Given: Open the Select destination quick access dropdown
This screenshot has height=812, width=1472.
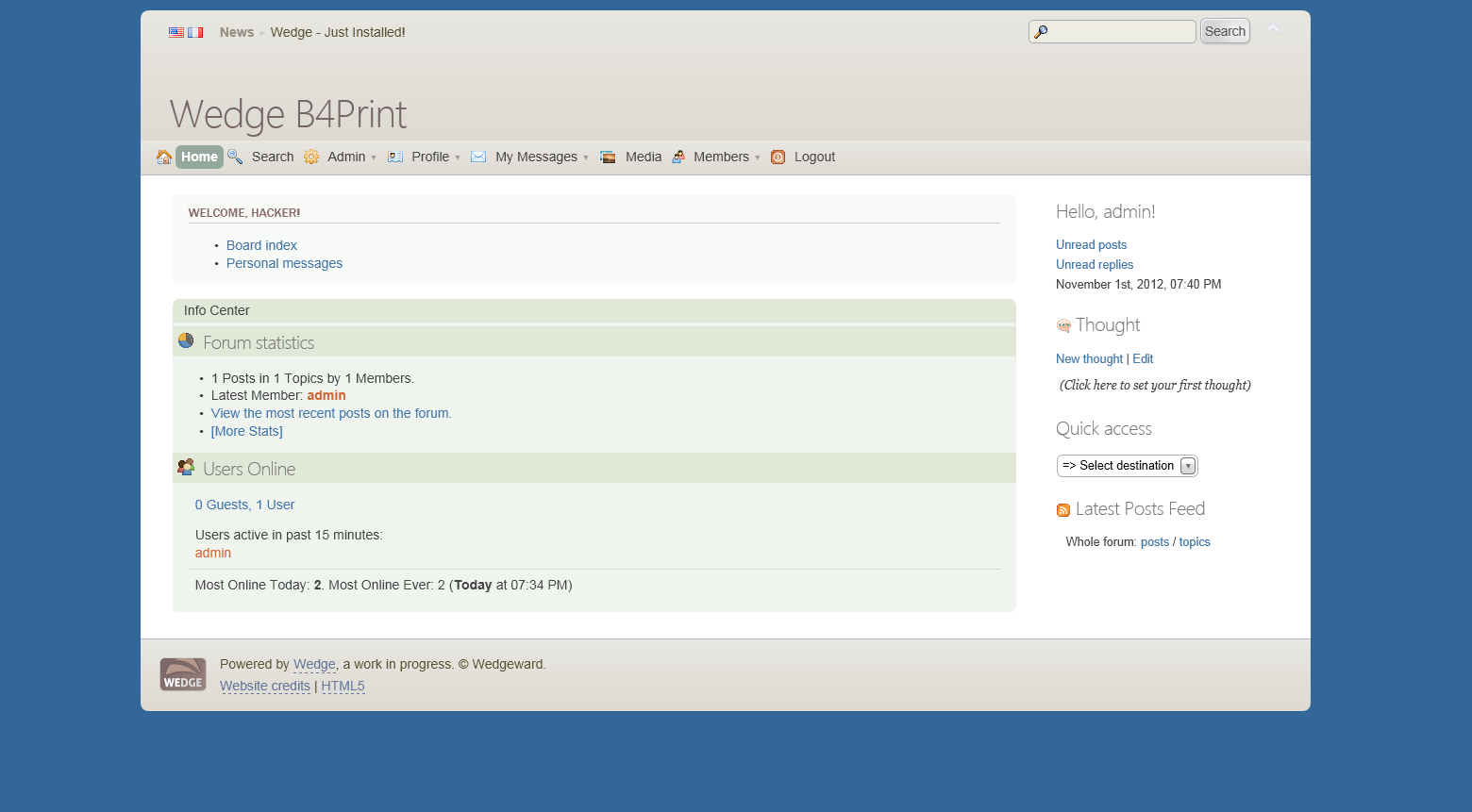Looking at the screenshot, I should [1127, 466].
